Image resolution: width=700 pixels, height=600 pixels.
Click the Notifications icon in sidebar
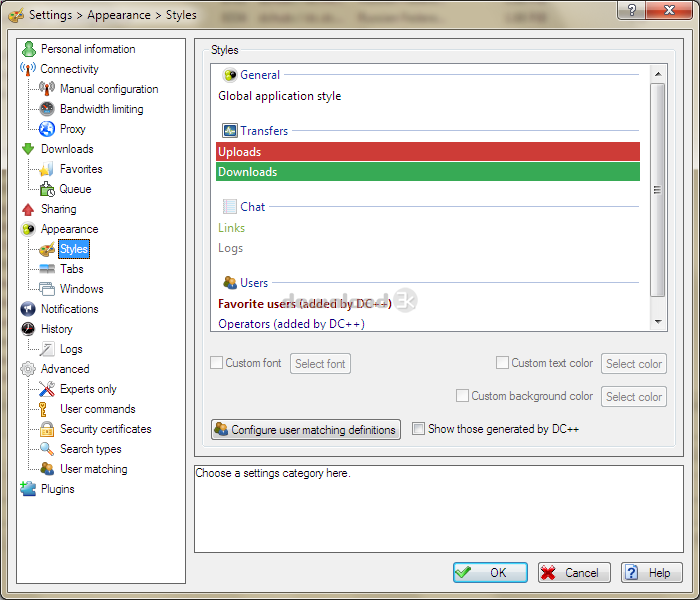click(28, 309)
